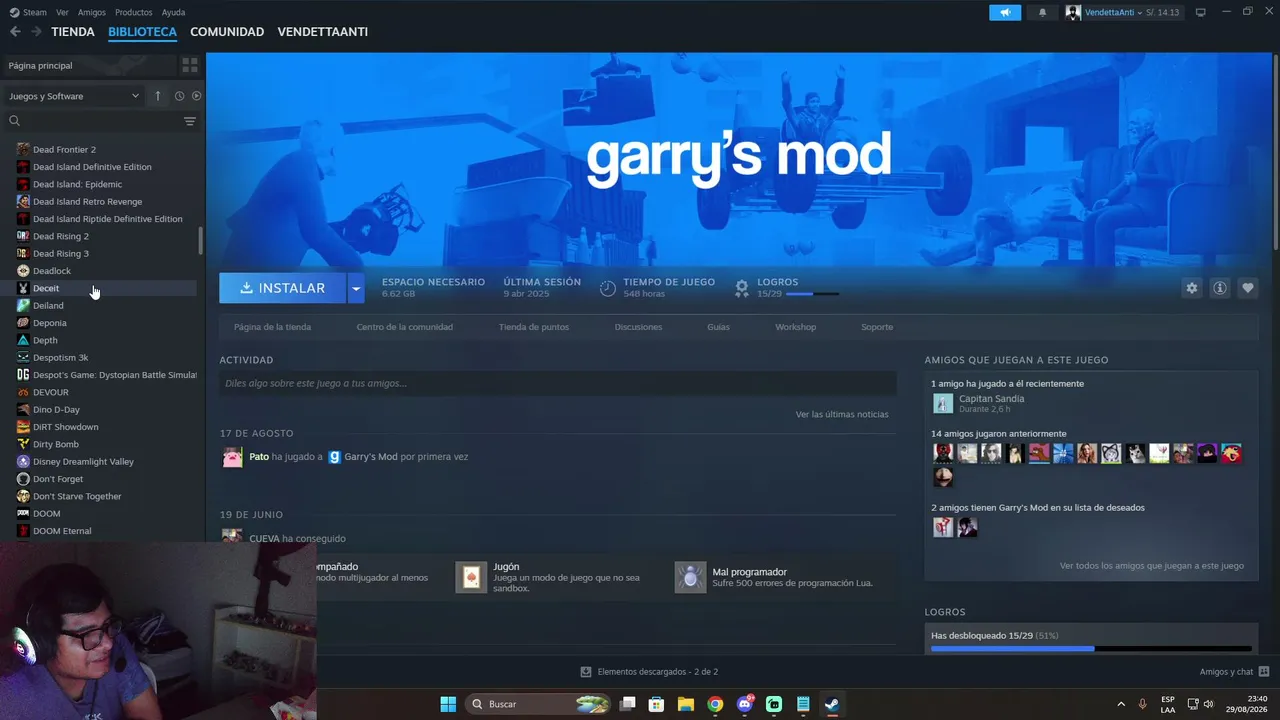Sort library by recent activity clock icon
This screenshot has height=720, width=1280.
click(x=179, y=96)
